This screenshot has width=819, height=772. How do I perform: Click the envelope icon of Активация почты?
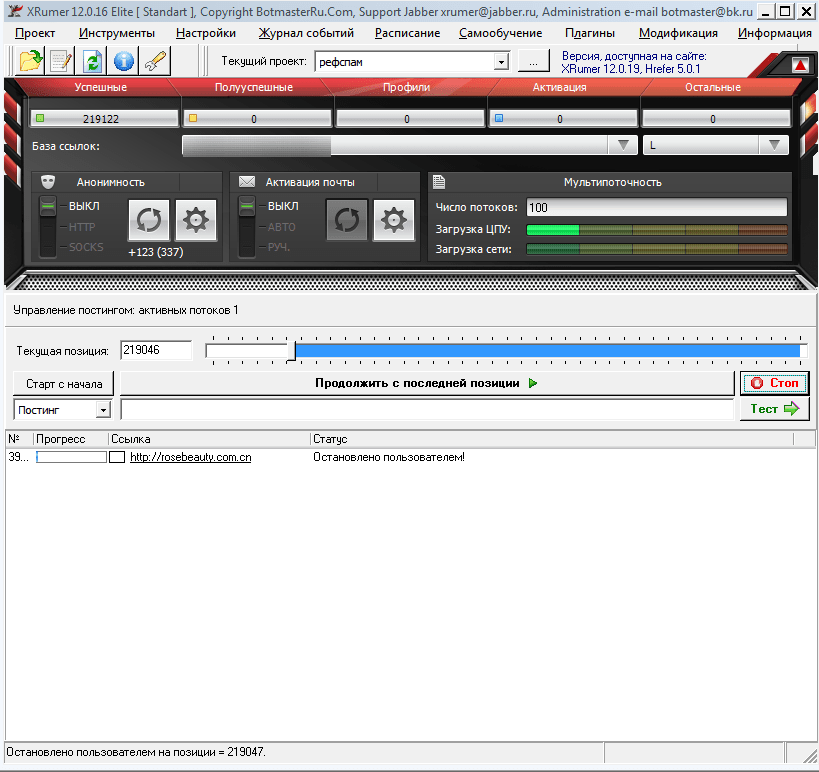click(x=247, y=182)
